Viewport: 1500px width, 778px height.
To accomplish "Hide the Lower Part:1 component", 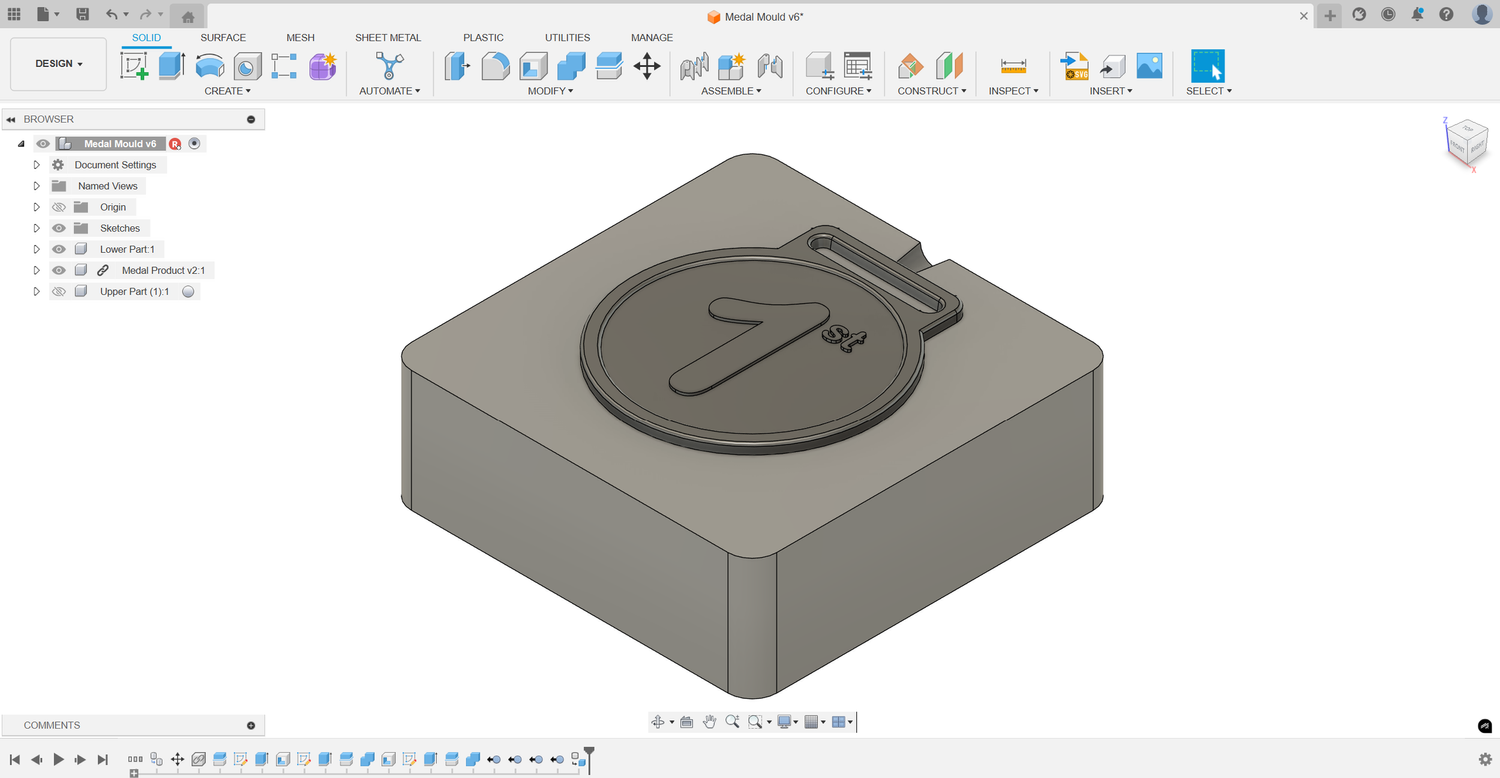I will 59,249.
